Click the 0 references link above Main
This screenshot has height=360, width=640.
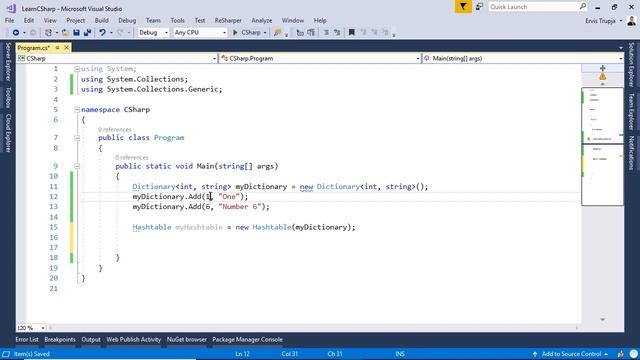click(131, 158)
